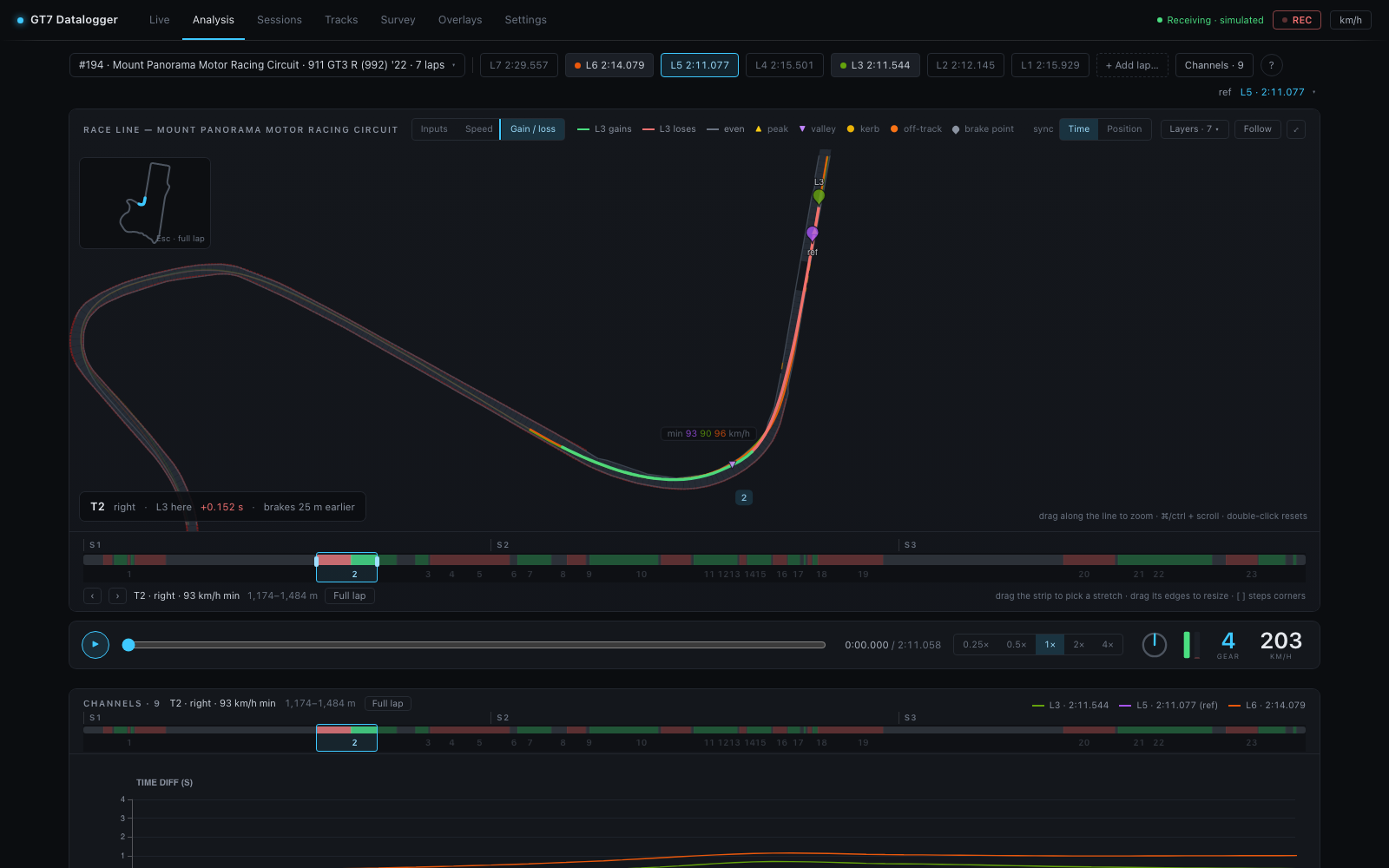
Task: Set playback speed to 2x
Action: (1079, 645)
